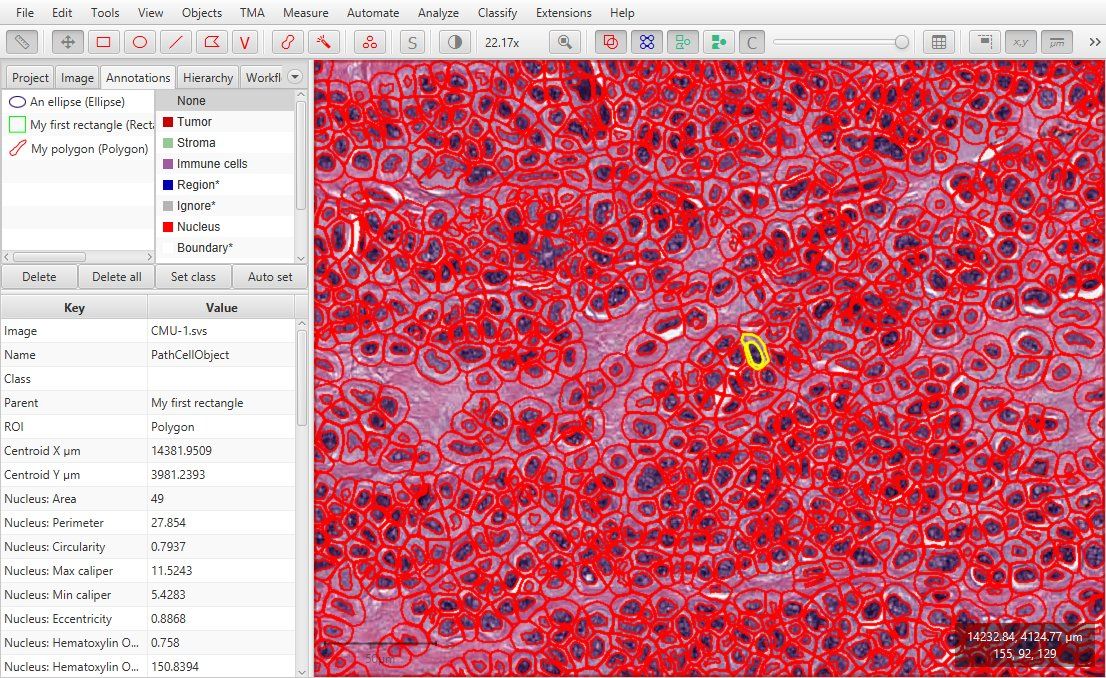
Task: Open the Classify menu
Action: (497, 13)
